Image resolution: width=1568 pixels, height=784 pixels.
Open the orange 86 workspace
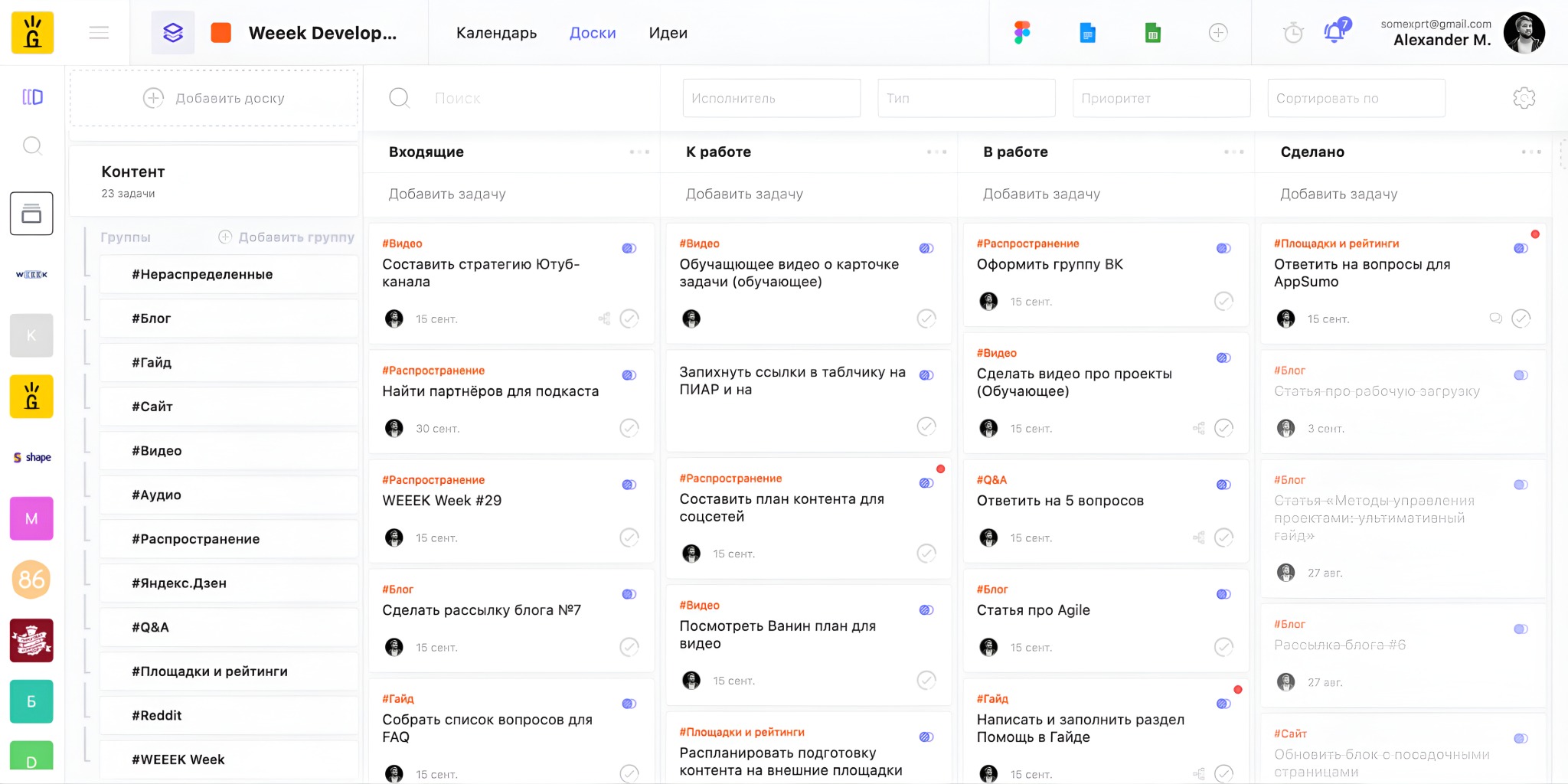[31, 580]
